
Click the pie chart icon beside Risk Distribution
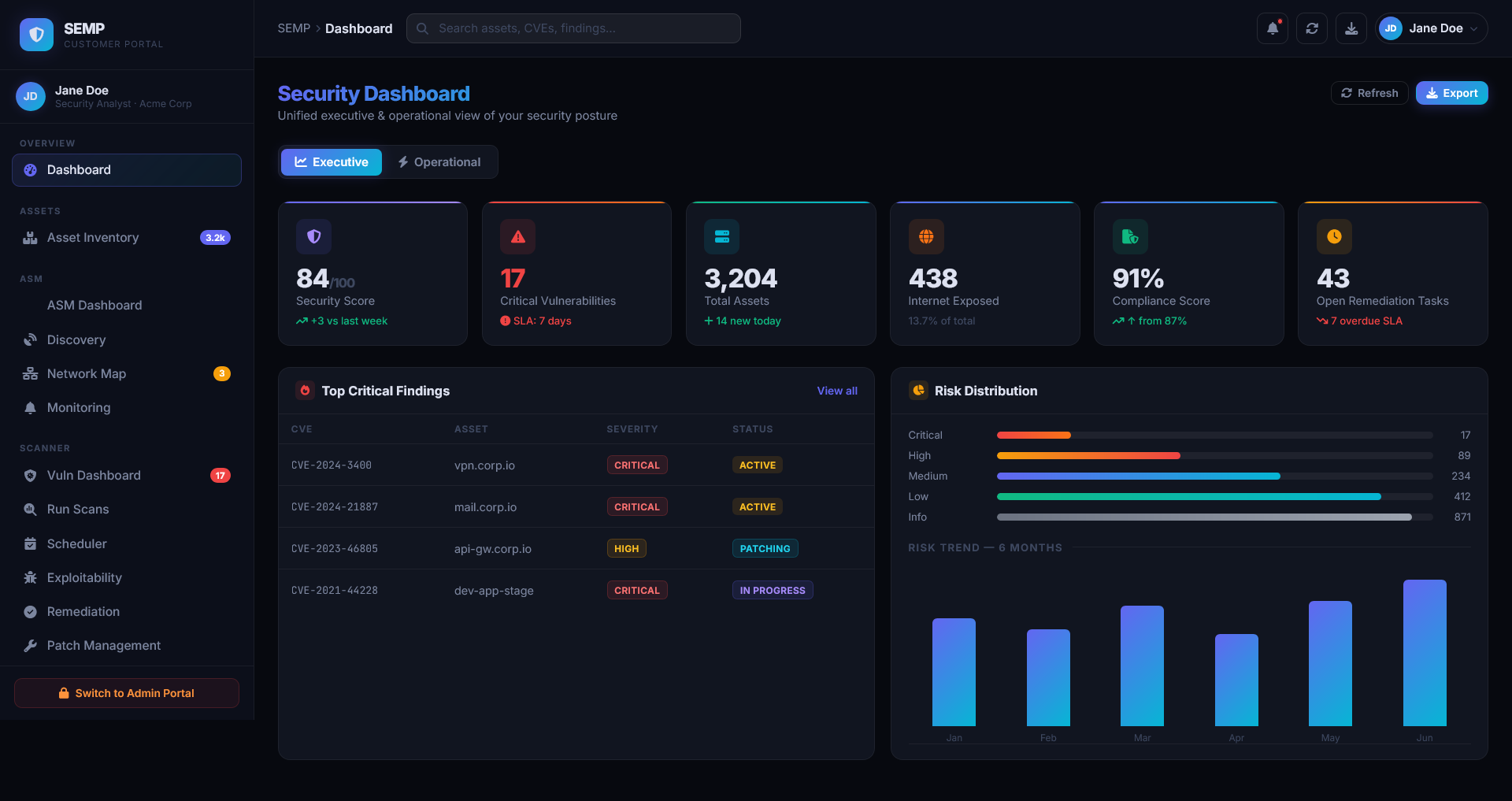pos(918,391)
